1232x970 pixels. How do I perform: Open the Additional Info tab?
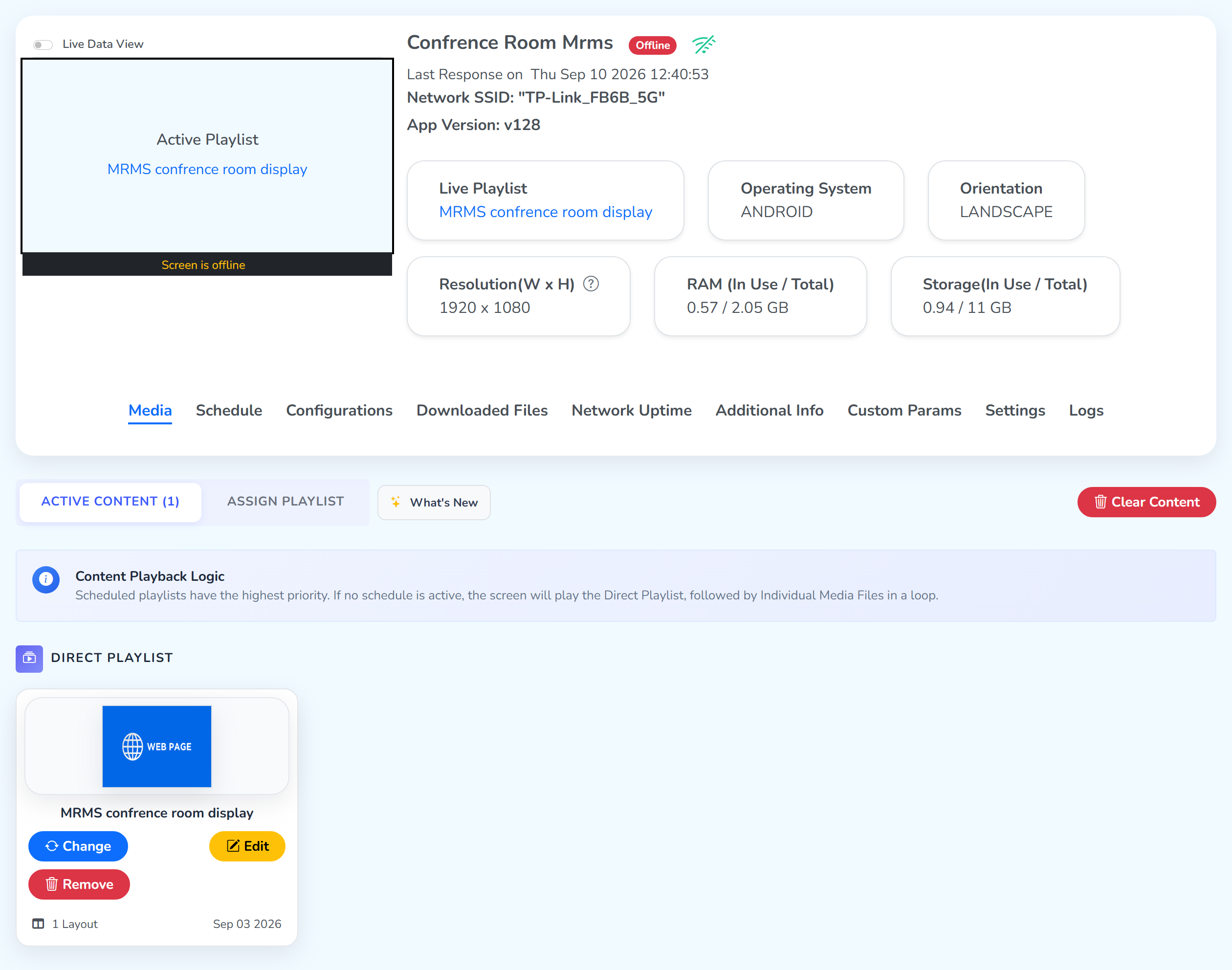point(770,411)
